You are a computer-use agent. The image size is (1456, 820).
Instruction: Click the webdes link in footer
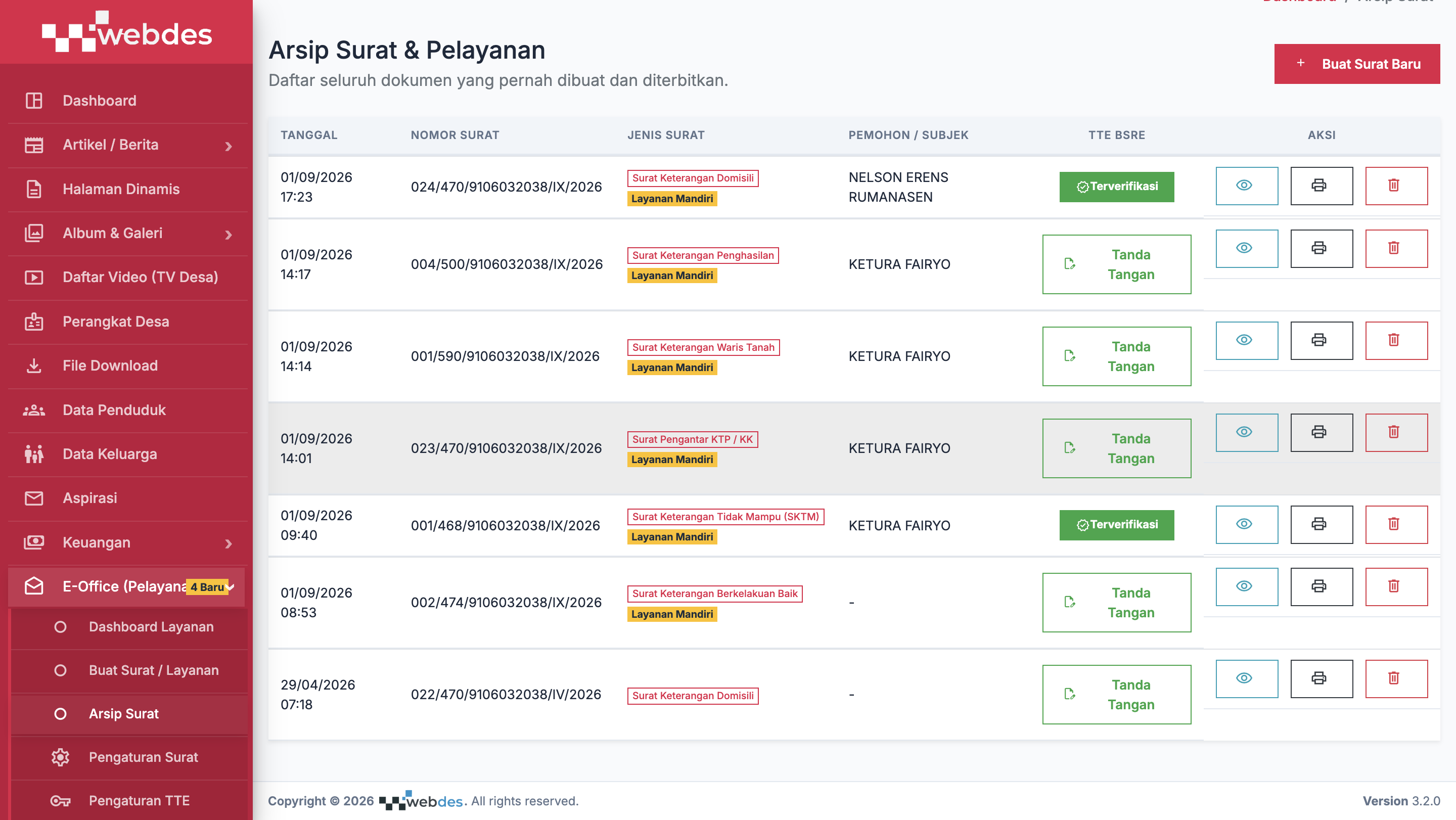tap(422, 801)
